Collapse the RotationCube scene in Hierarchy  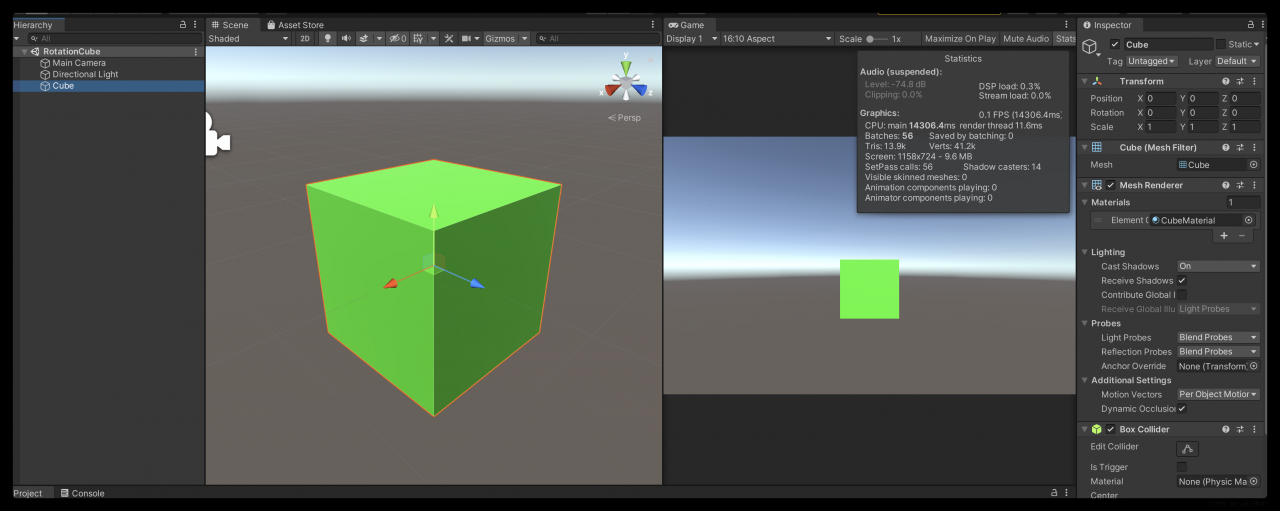click(x=24, y=51)
